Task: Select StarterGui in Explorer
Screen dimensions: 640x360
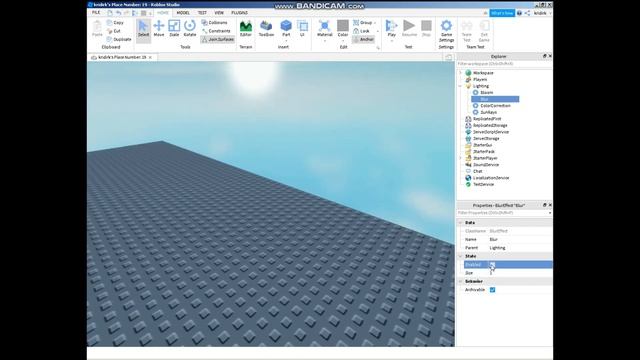Action: (x=482, y=145)
